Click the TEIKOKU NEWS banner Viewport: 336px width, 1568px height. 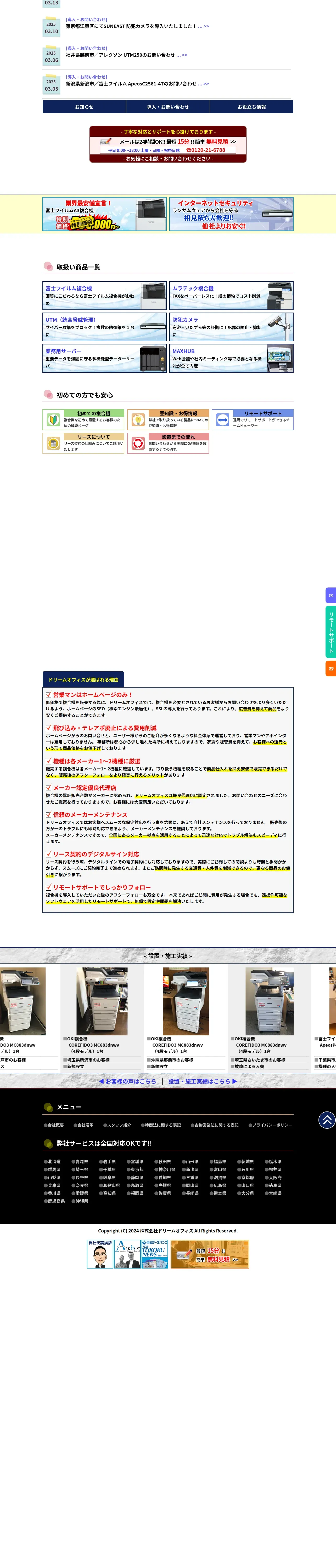point(155,1254)
